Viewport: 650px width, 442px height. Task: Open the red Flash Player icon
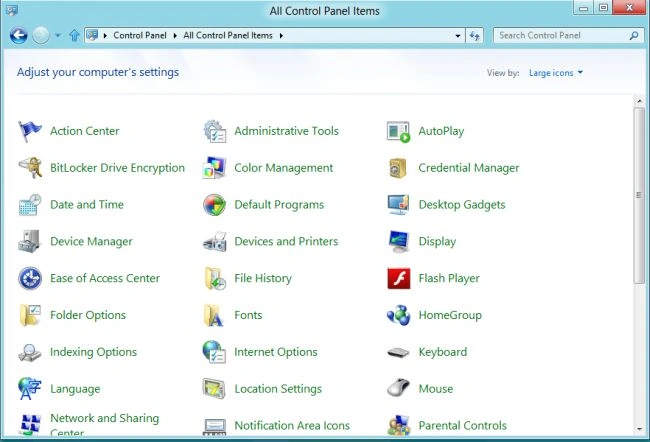point(399,278)
